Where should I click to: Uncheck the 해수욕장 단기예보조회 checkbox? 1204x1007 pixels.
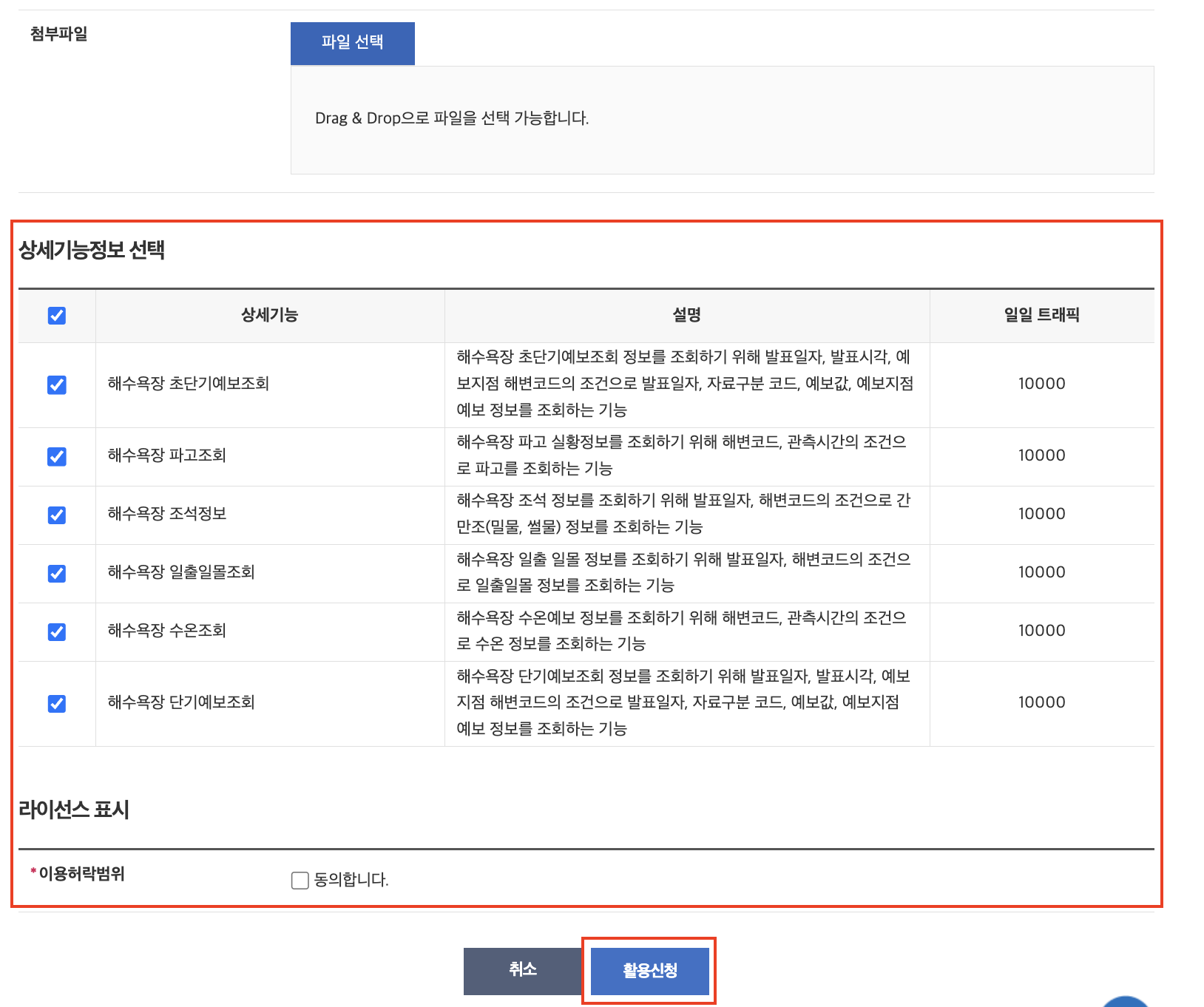click(x=57, y=703)
